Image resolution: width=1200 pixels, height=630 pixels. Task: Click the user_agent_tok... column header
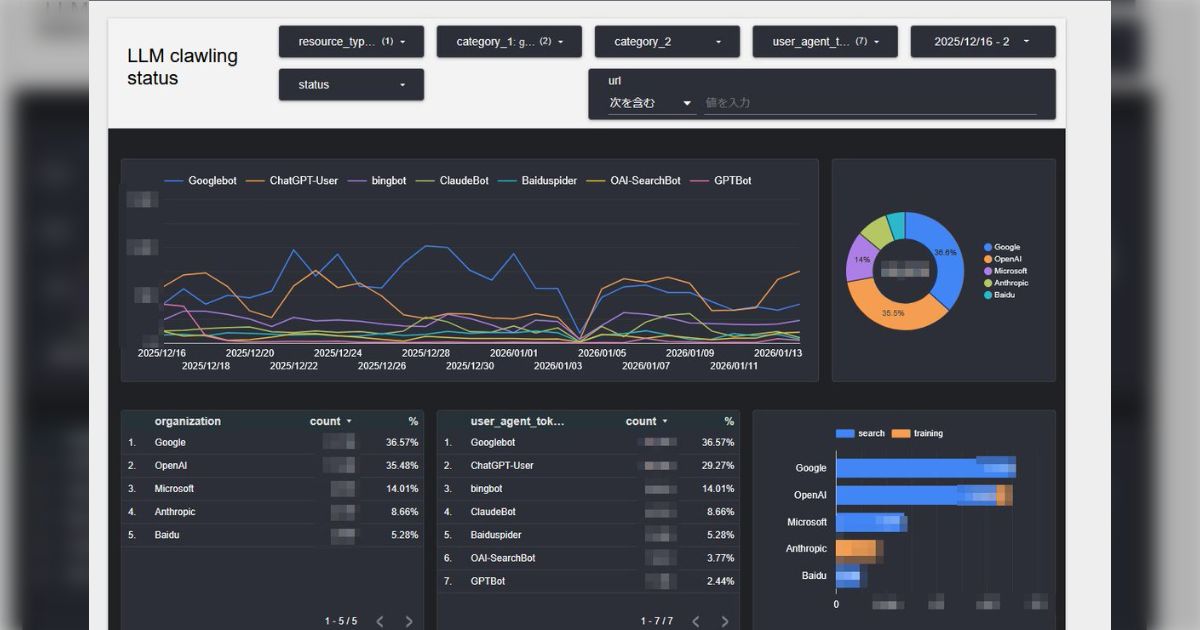pyautogui.click(x=517, y=422)
